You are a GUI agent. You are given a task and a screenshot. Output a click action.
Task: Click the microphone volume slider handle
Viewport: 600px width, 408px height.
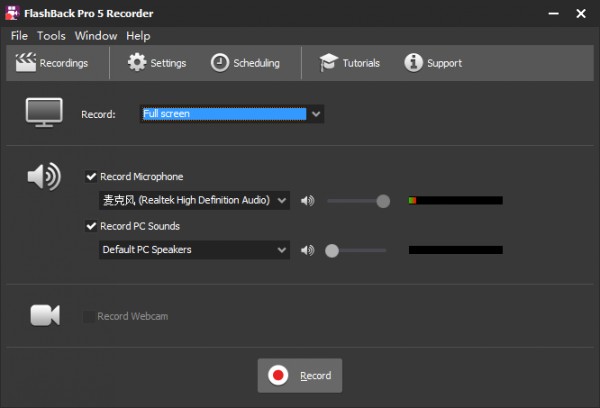pos(383,201)
